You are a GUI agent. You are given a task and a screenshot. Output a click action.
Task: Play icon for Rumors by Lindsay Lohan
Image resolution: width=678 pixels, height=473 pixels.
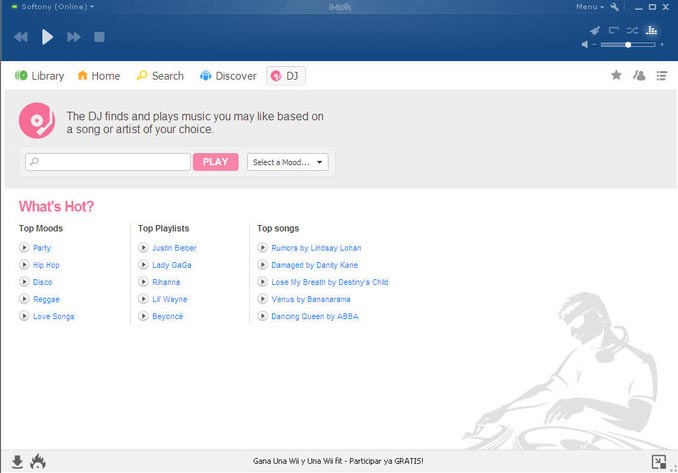tap(262, 247)
